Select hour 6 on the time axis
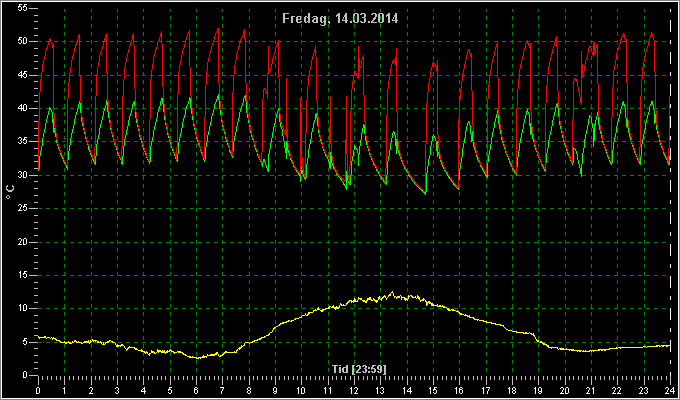 196,390
